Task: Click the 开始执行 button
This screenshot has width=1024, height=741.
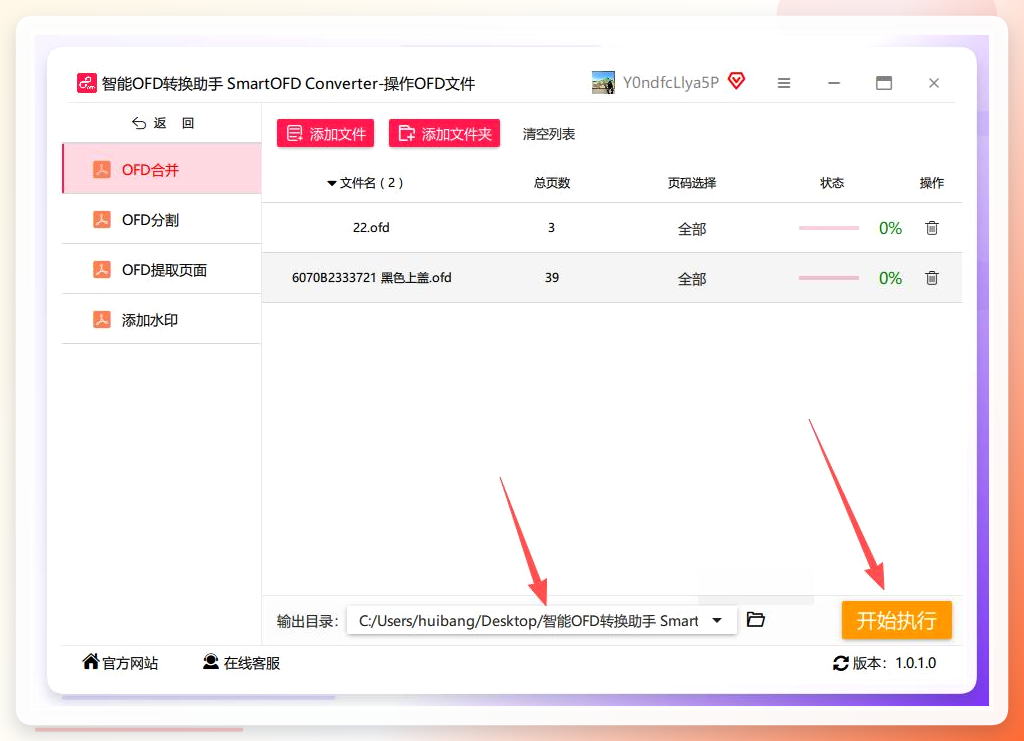Action: [896, 620]
